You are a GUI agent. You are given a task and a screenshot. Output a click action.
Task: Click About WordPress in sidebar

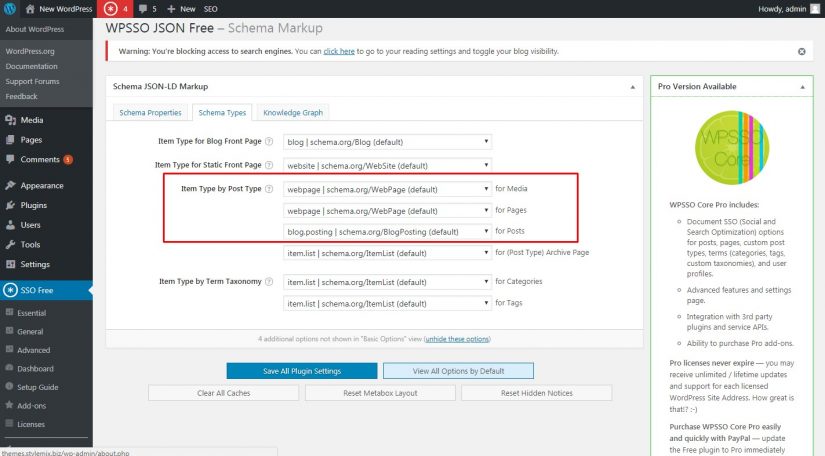pos(35,29)
